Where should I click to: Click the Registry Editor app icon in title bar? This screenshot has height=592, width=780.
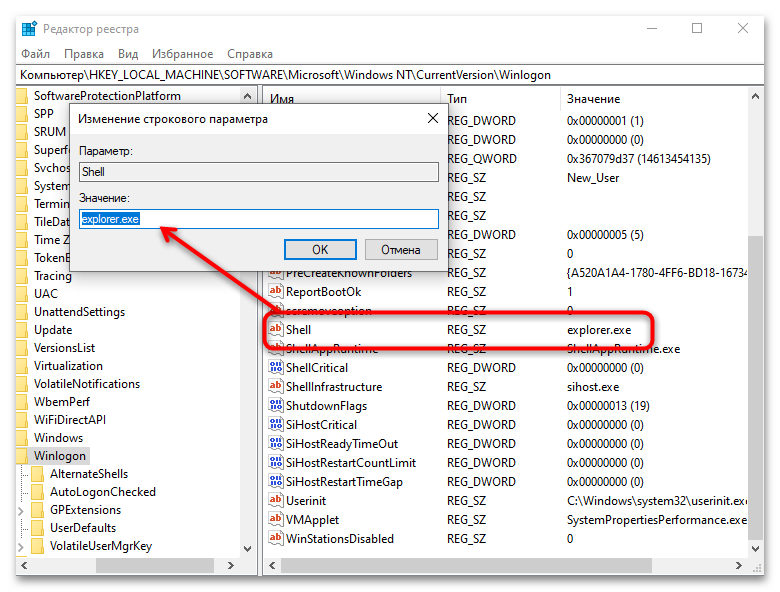pyautogui.click(x=29, y=29)
